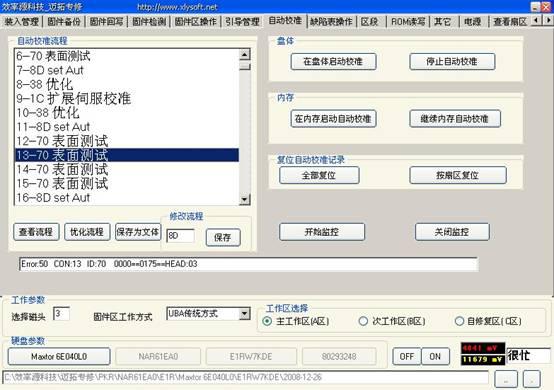Open 固件区工作方式 dropdown
Viewport: 554px width, 390px height.
(x=244, y=314)
